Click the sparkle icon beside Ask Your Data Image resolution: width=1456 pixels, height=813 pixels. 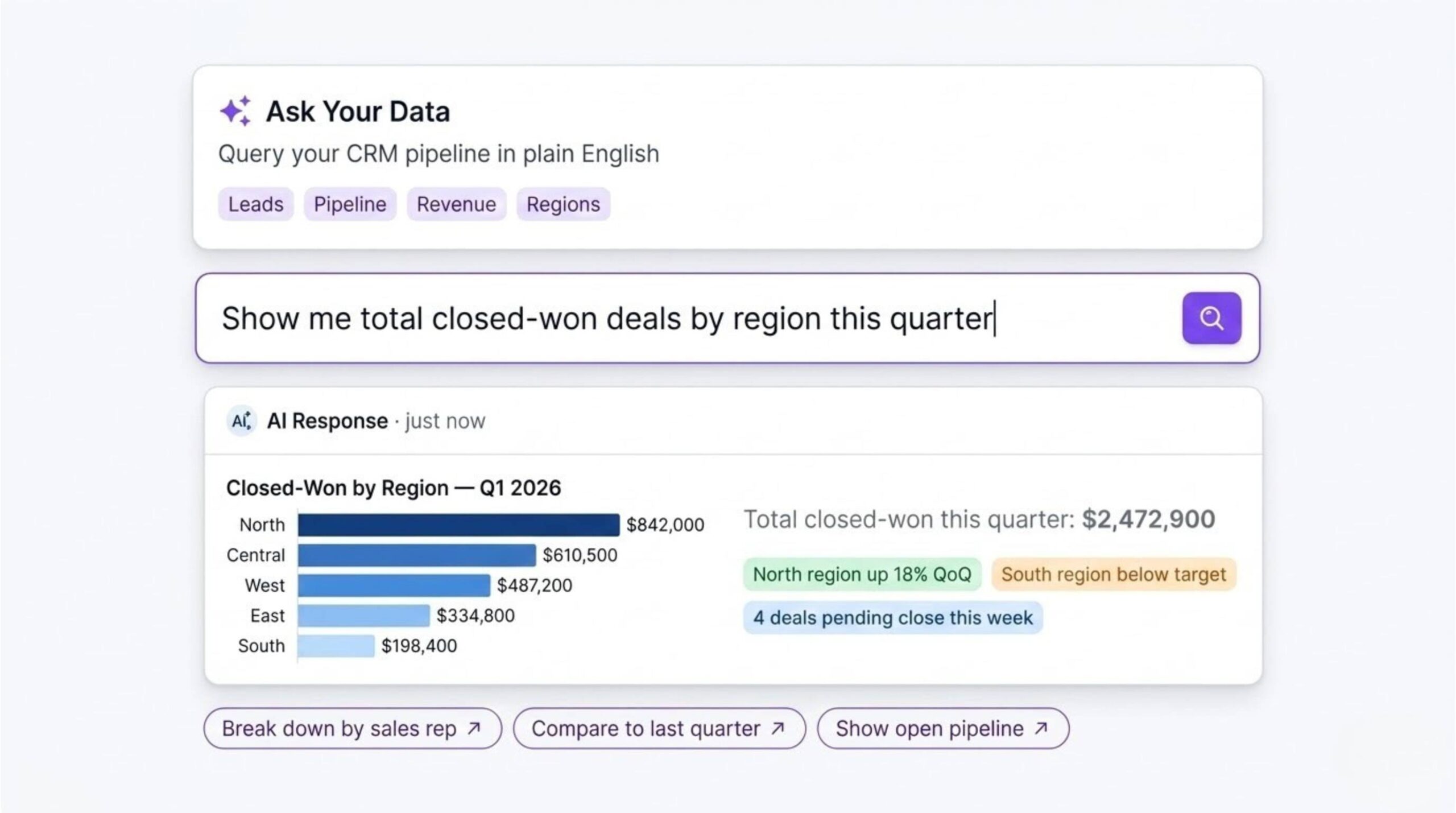pos(235,110)
